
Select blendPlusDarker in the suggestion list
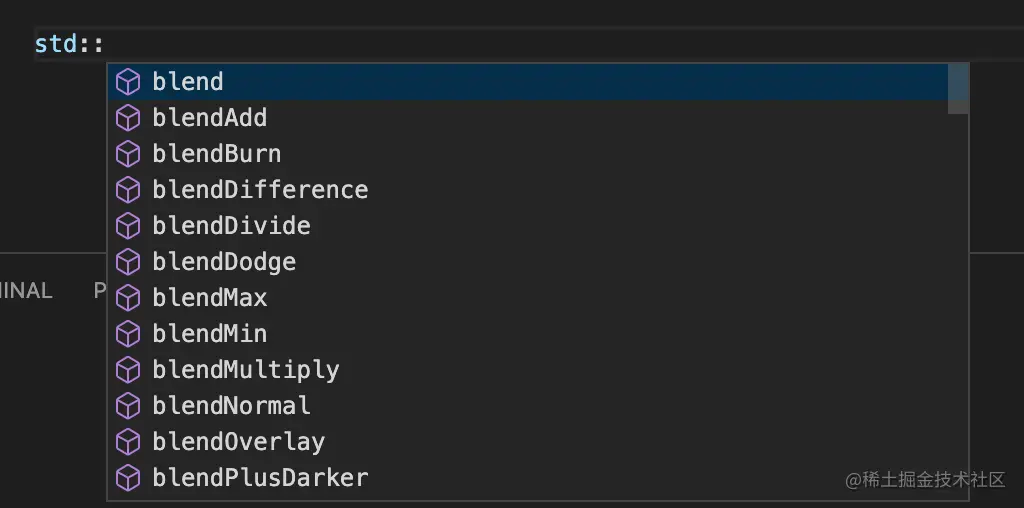(528, 478)
